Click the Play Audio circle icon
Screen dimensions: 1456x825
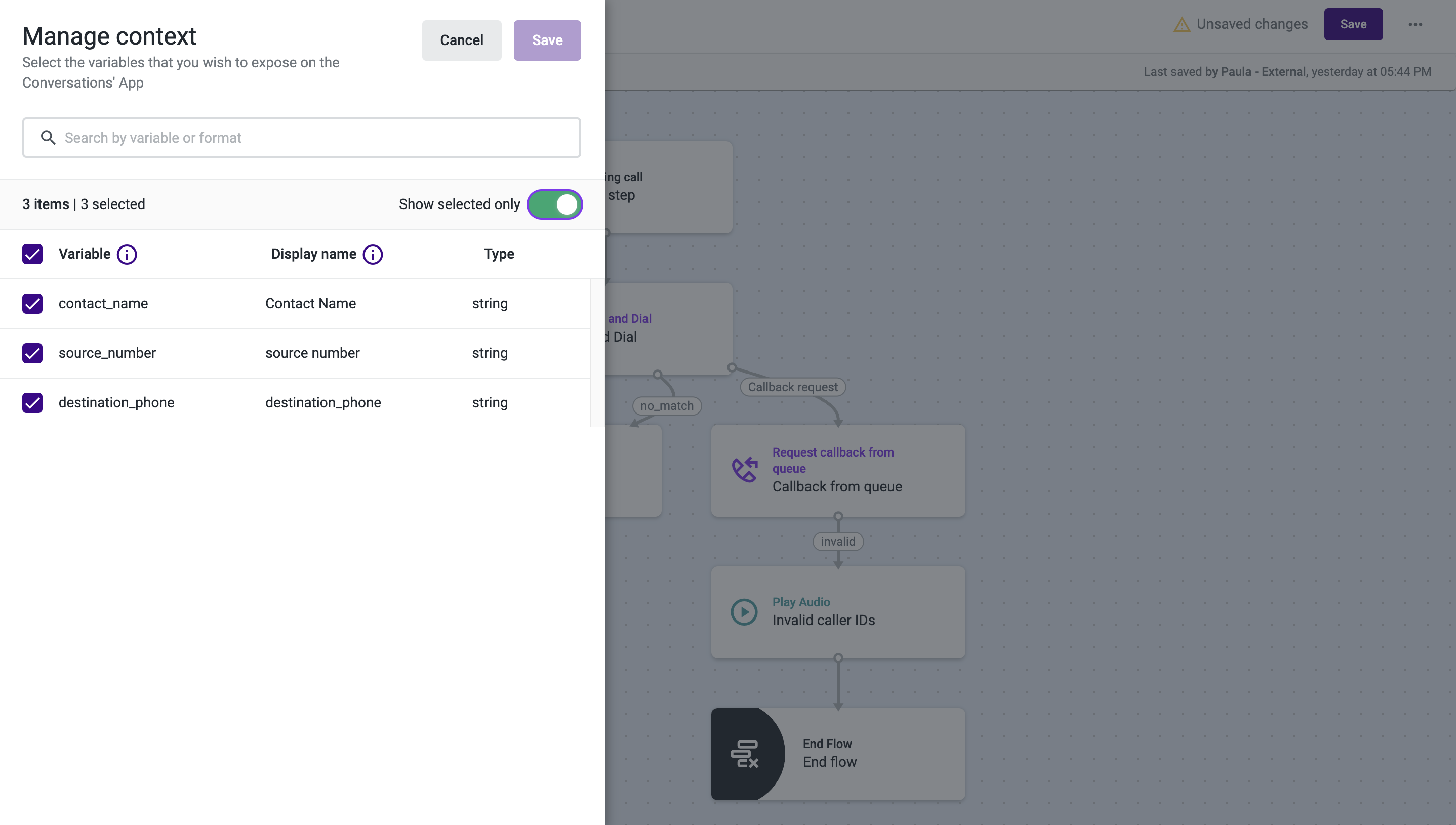point(744,612)
